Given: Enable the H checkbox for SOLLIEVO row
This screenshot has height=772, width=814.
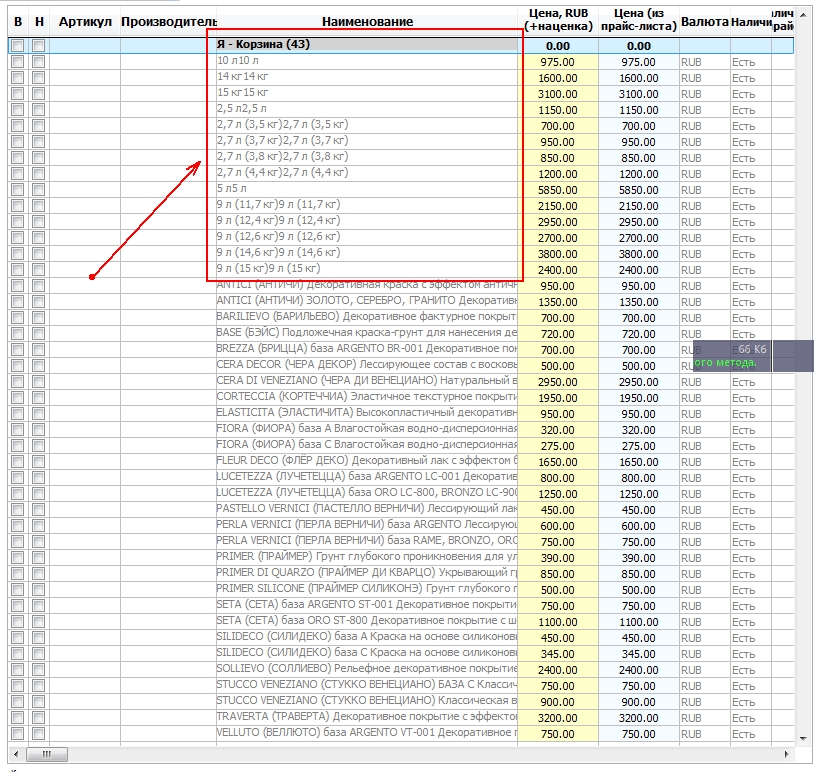Looking at the screenshot, I should tap(38, 670).
